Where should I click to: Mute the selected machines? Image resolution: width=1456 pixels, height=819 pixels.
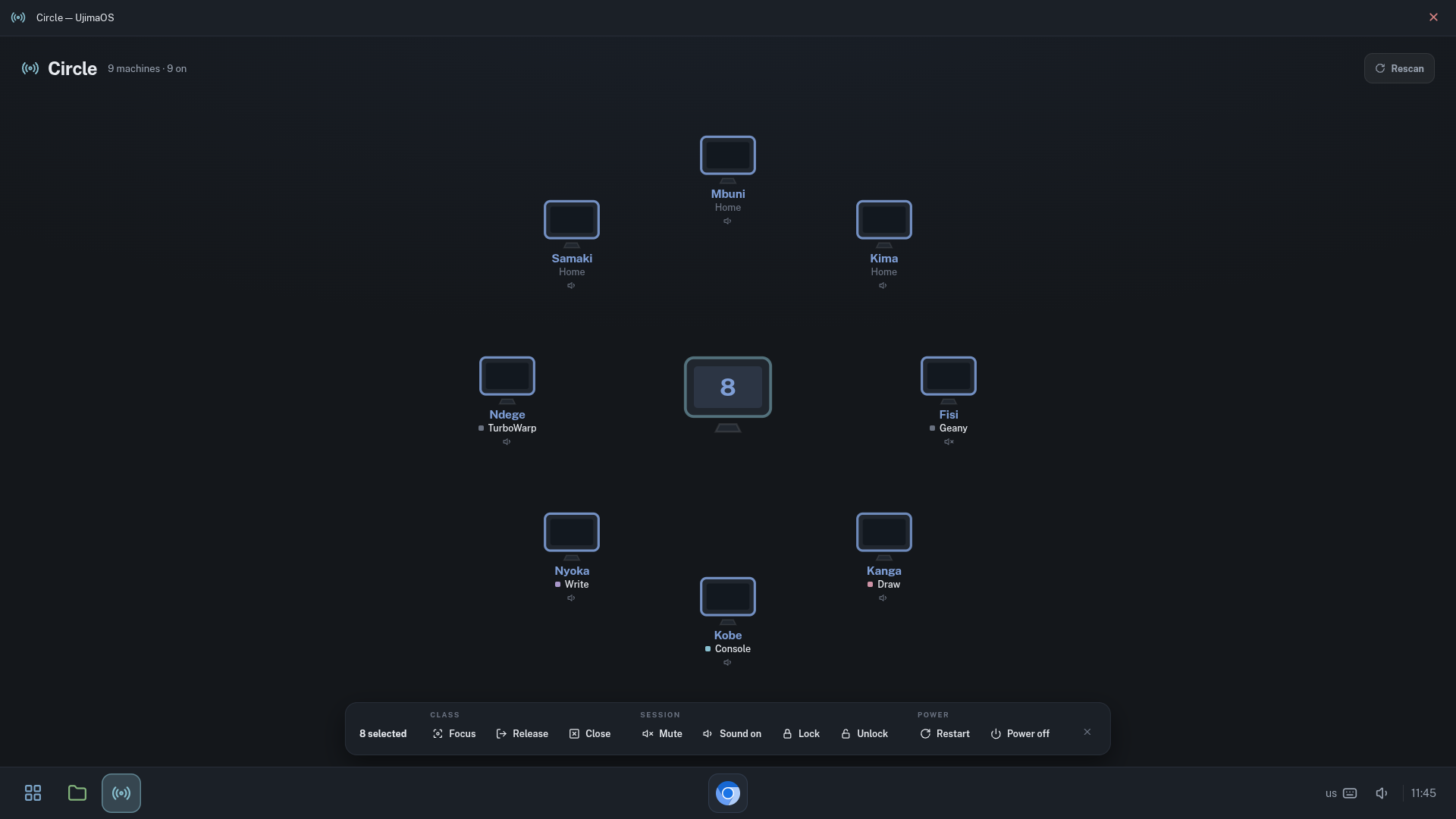point(662,733)
